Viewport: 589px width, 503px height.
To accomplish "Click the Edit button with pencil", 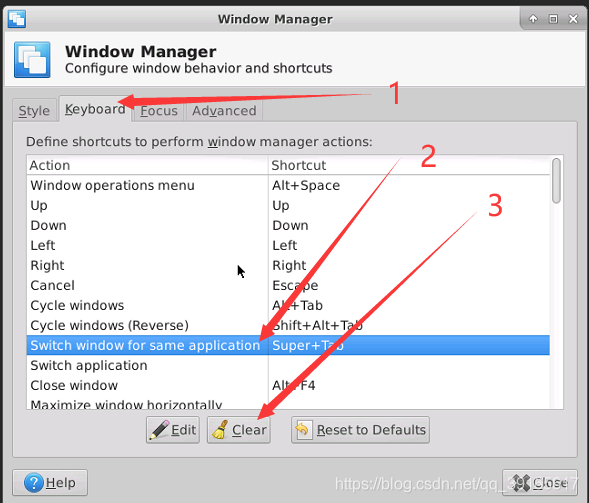I will coord(173,430).
